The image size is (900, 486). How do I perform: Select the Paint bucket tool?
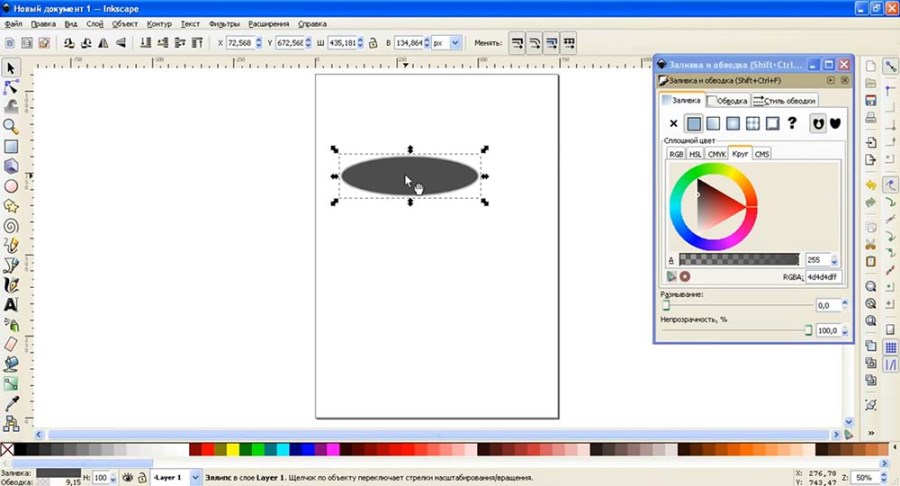(10, 364)
